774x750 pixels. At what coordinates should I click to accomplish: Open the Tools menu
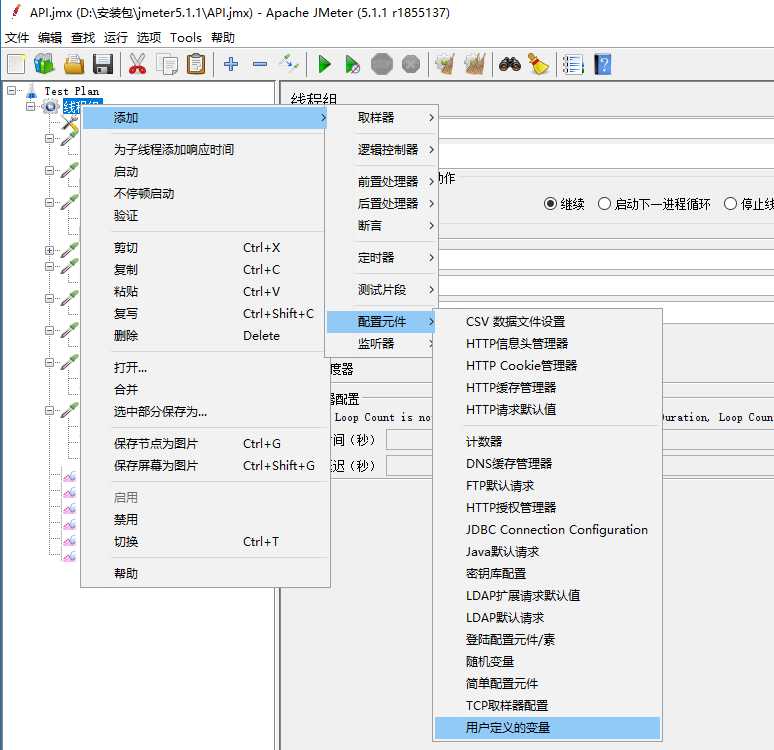(x=186, y=38)
